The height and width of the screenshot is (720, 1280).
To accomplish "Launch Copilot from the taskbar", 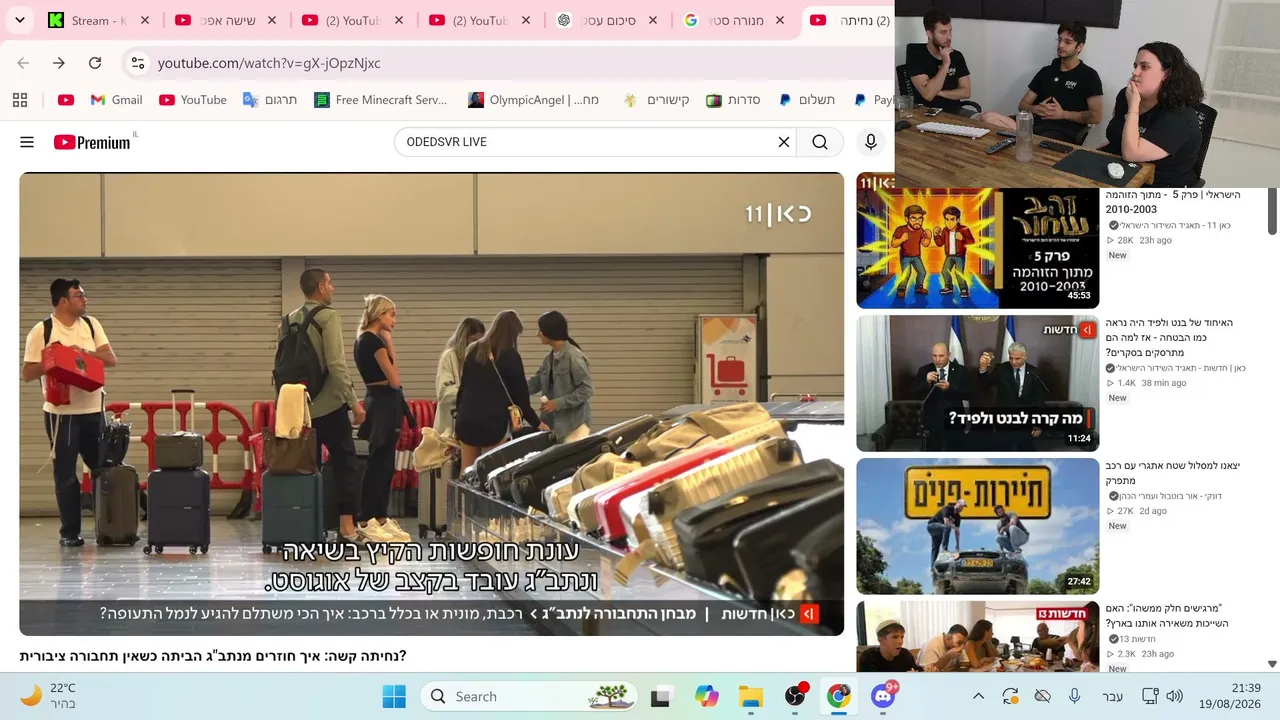I will click(707, 696).
